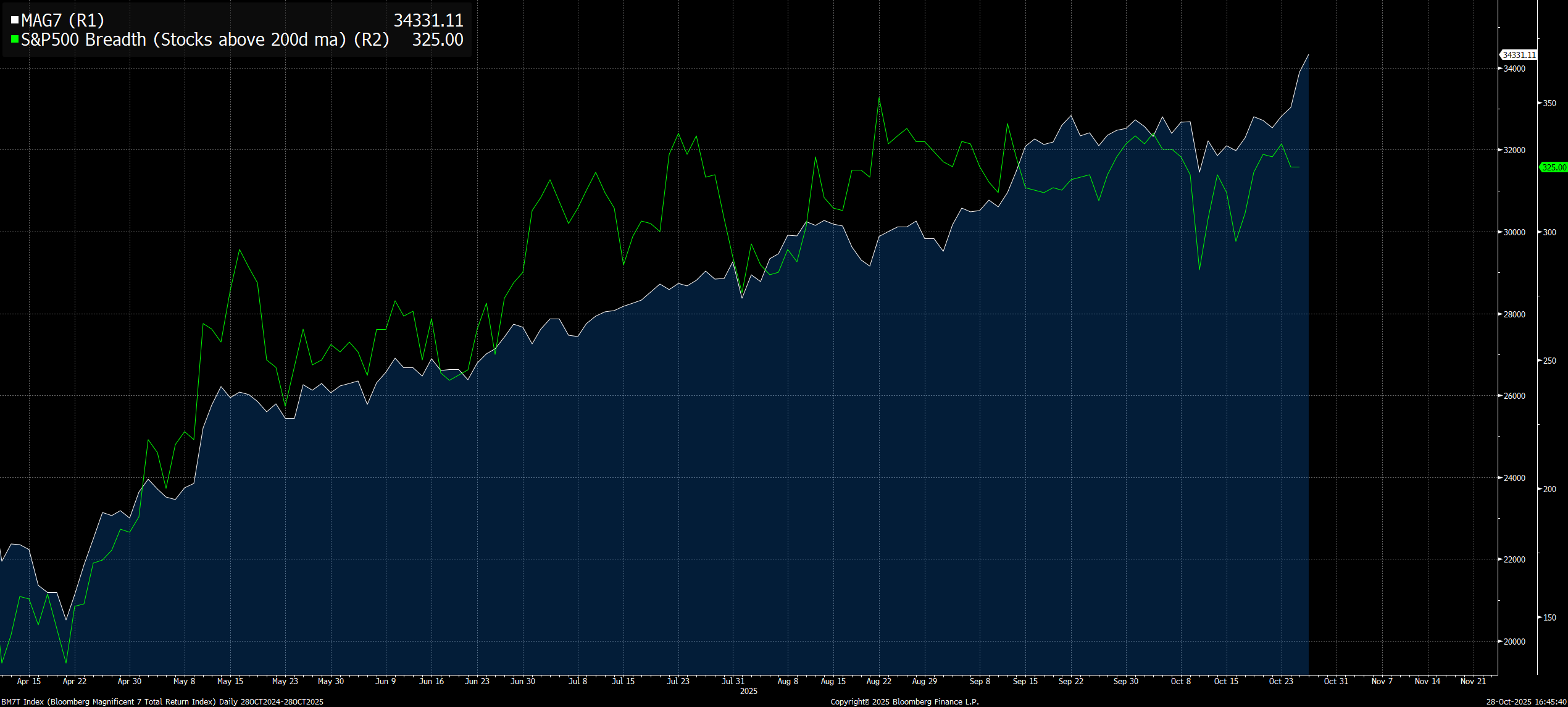Click the 34331.11 value in legend

(428, 20)
